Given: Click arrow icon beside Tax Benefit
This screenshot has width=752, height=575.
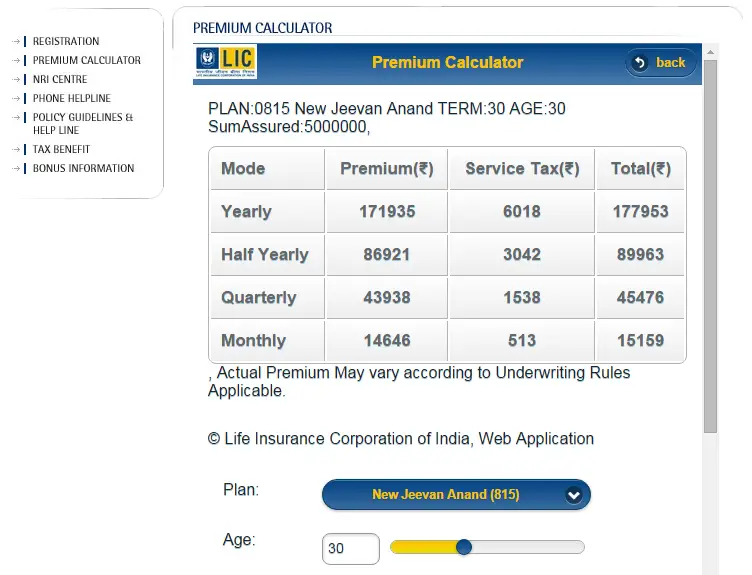Looking at the screenshot, I should tap(16, 149).
